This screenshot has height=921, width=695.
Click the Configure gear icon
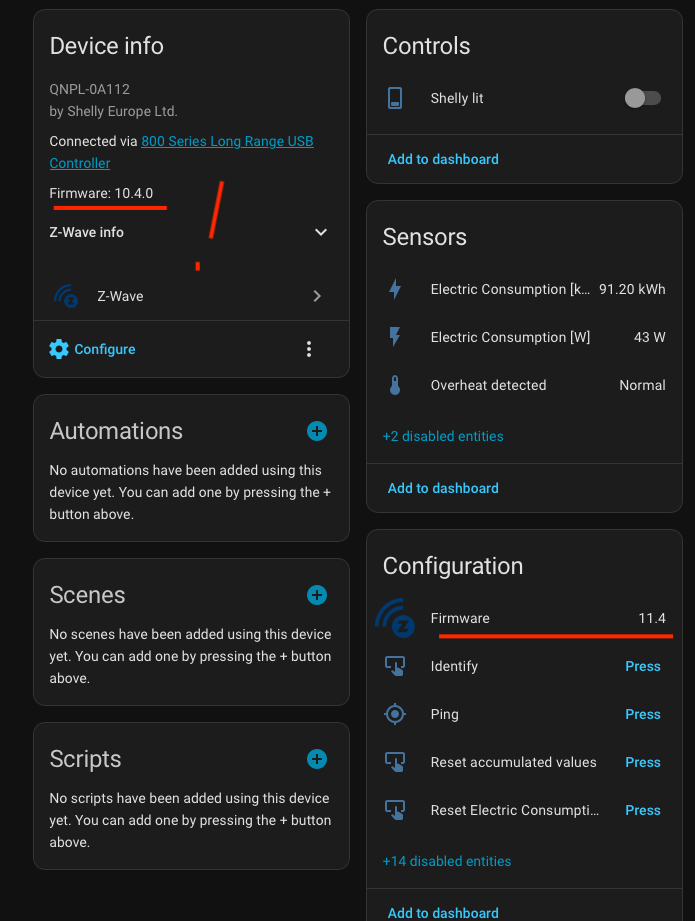pyautogui.click(x=59, y=349)
